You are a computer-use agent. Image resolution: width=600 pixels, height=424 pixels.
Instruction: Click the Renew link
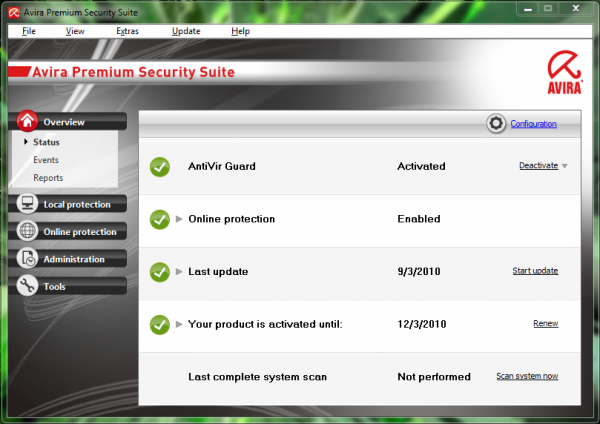click(x=546, y=323)
